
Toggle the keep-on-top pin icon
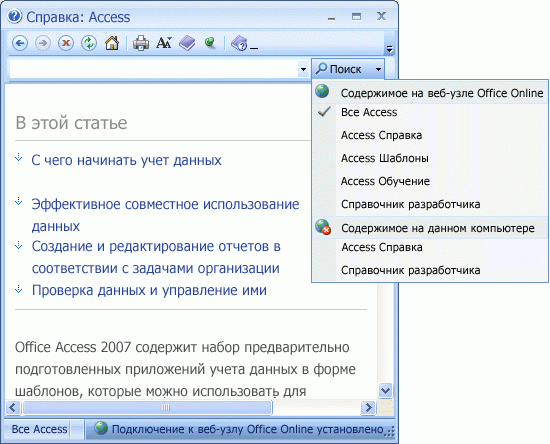[210, 43]
